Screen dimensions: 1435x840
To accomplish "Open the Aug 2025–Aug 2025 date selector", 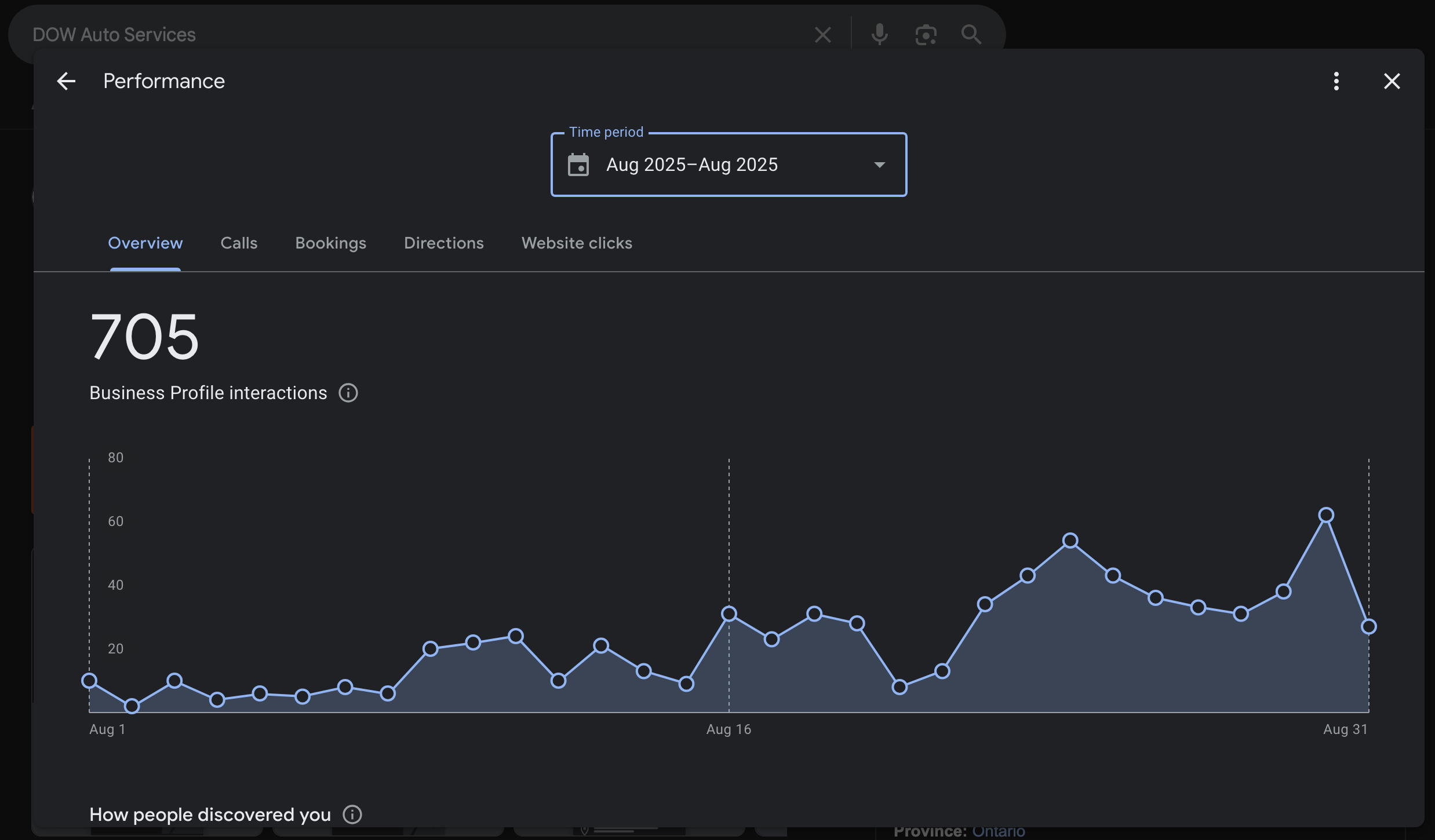I will (x=691, y=165).
